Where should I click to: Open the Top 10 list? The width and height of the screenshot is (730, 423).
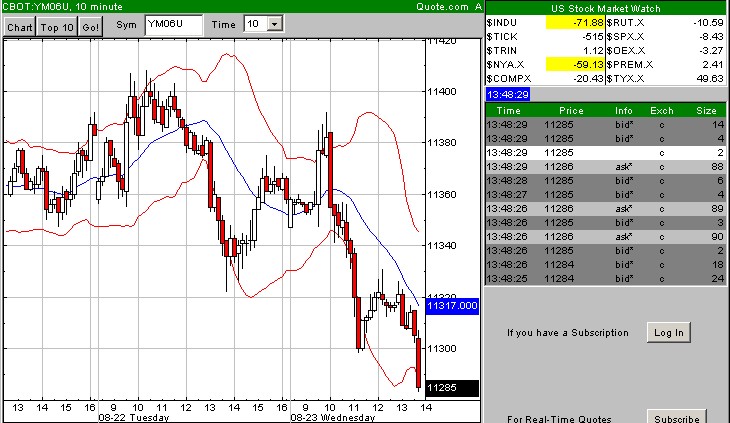click(56, 25)
